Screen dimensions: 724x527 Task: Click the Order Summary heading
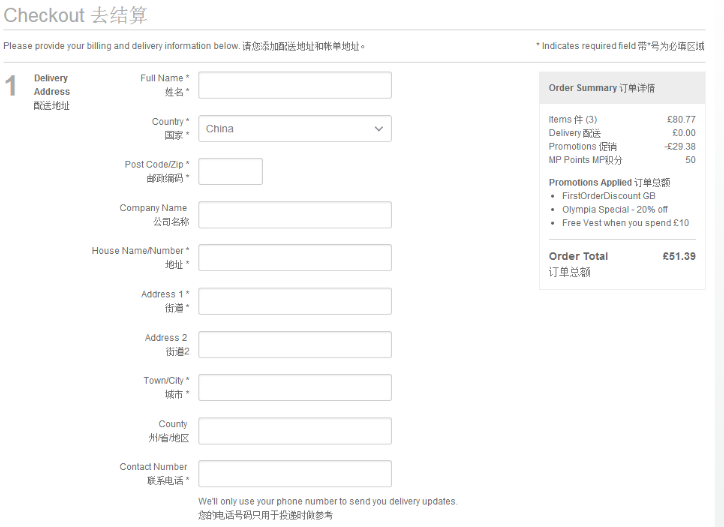pos(602,88)
